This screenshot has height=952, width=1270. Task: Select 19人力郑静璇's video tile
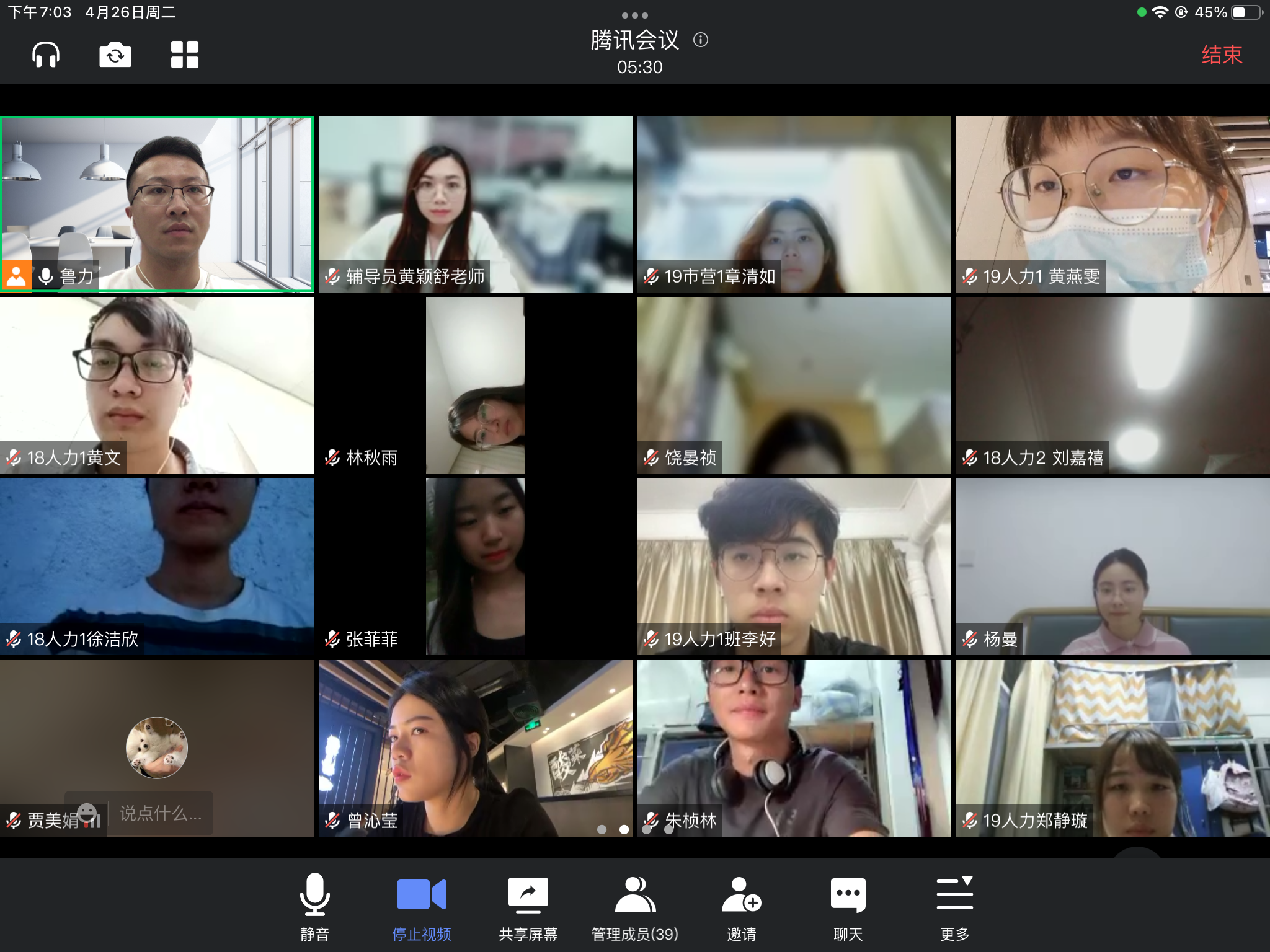(x=1113, y=748)
